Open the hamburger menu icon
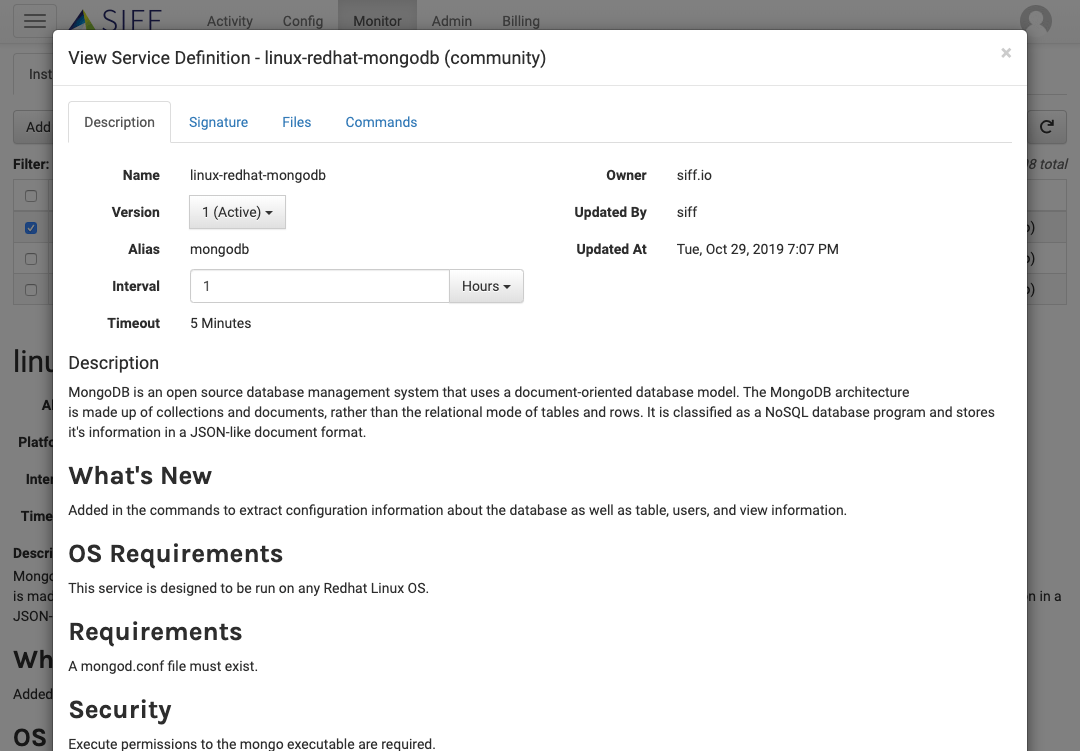1080x751 pixels. (34, 21)
